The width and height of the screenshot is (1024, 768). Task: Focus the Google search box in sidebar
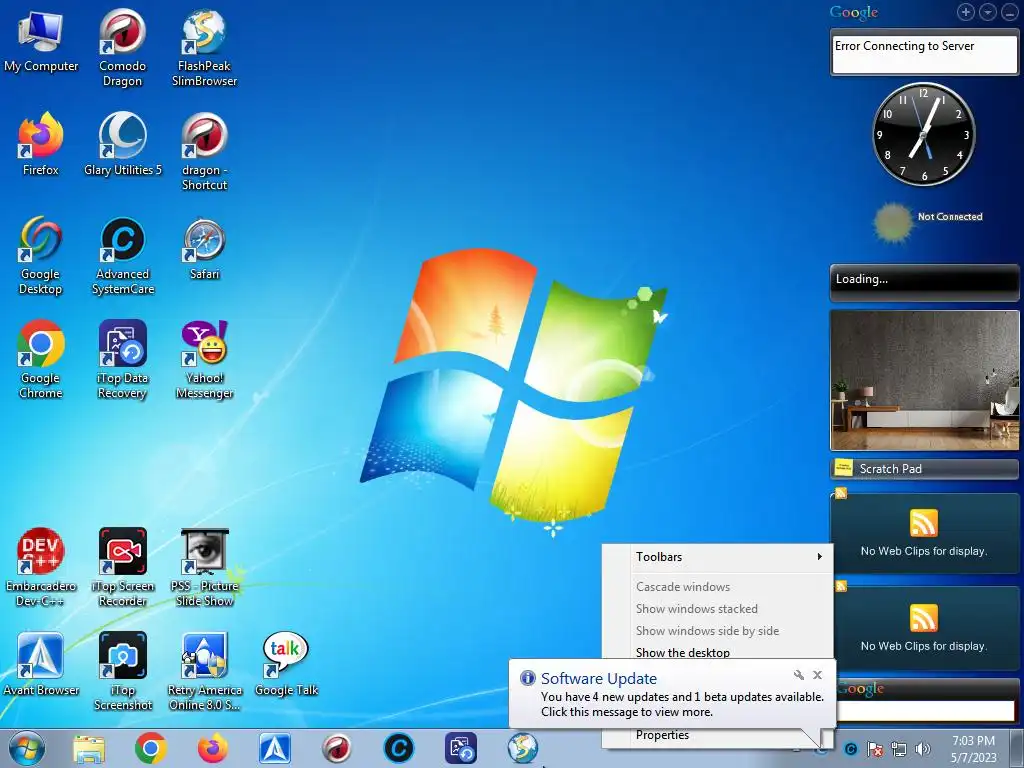pyautogui.click(x=925, y=711)
